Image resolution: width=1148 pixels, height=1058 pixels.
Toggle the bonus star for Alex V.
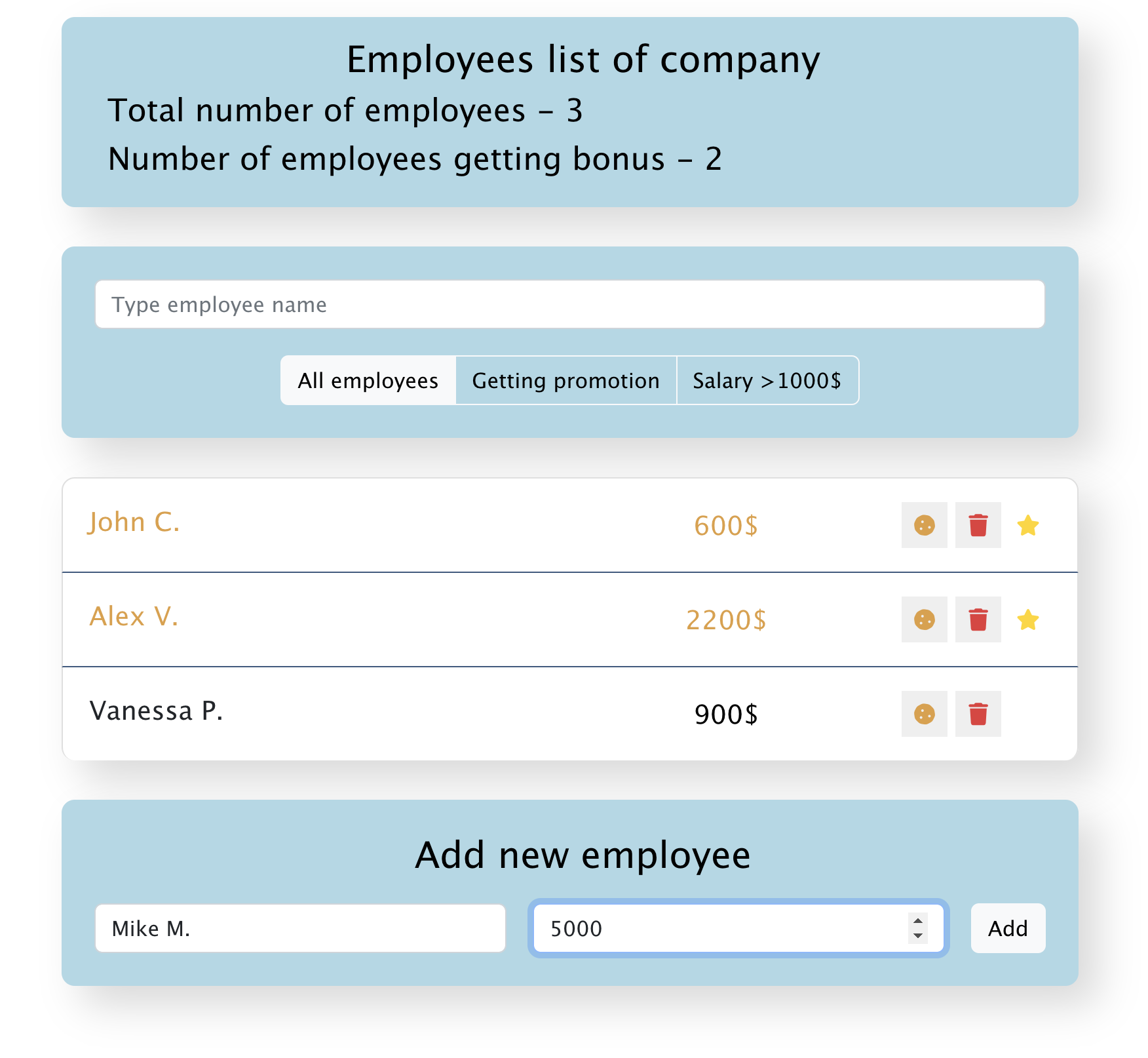(1028, 620)
